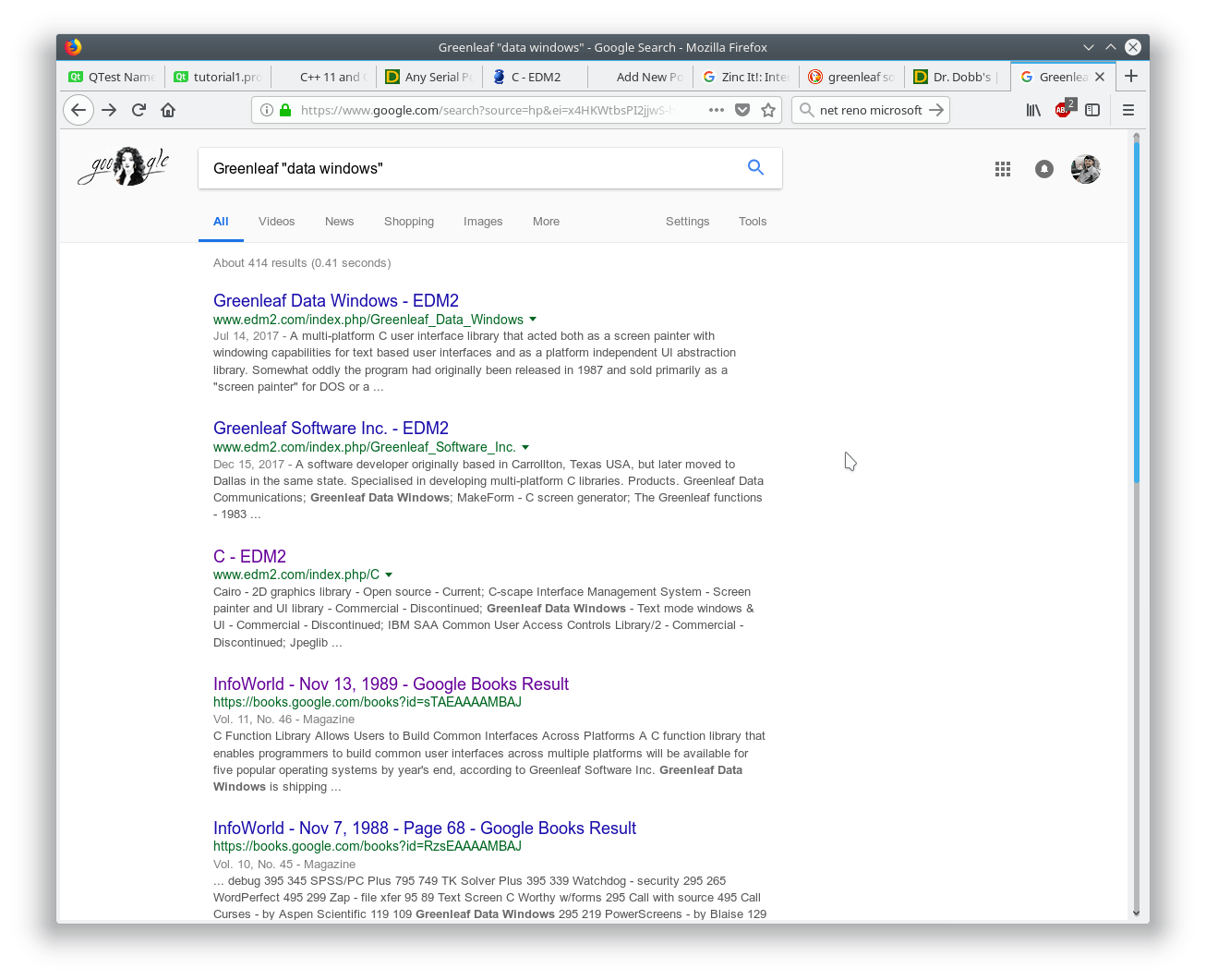
Task: Click the scrollbar up arrow
Action: pyautogui.click(x=1136, y=138)
